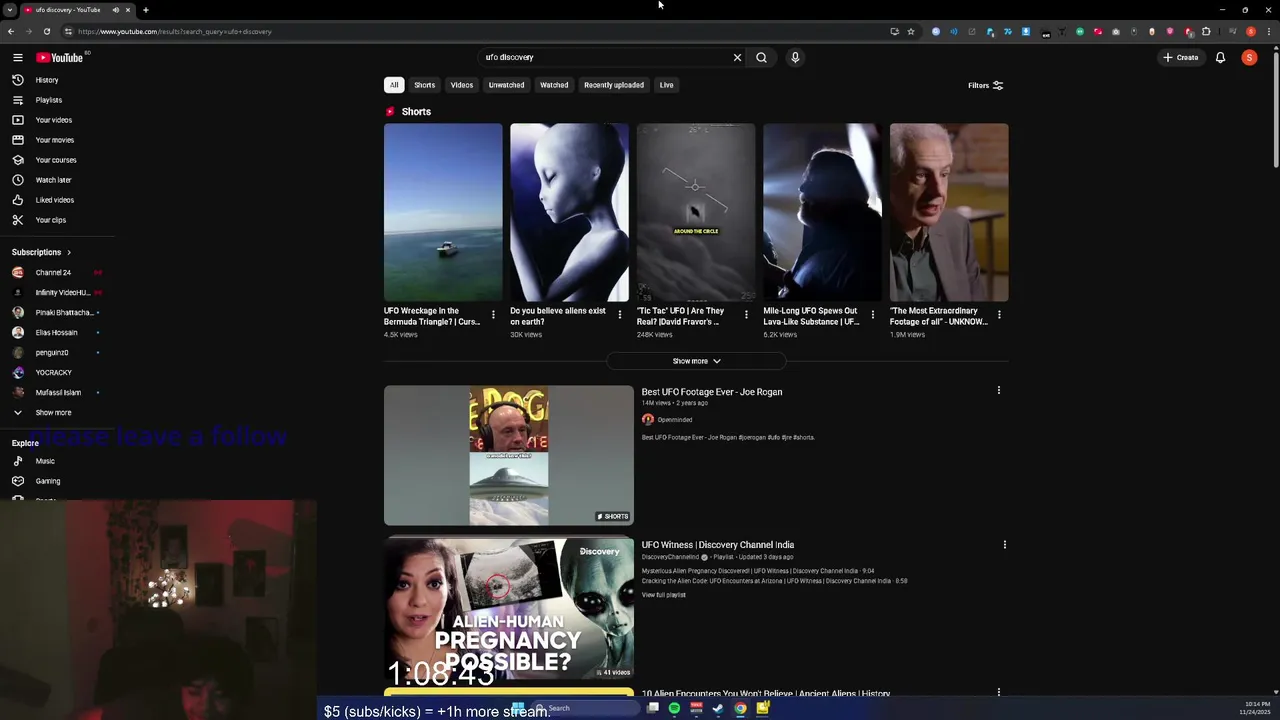Play the UFO Wreckage Bermuda short thumbnail
Image resolution: width=1280 pixels, height=720 pixels.
(x=443, y=212)
